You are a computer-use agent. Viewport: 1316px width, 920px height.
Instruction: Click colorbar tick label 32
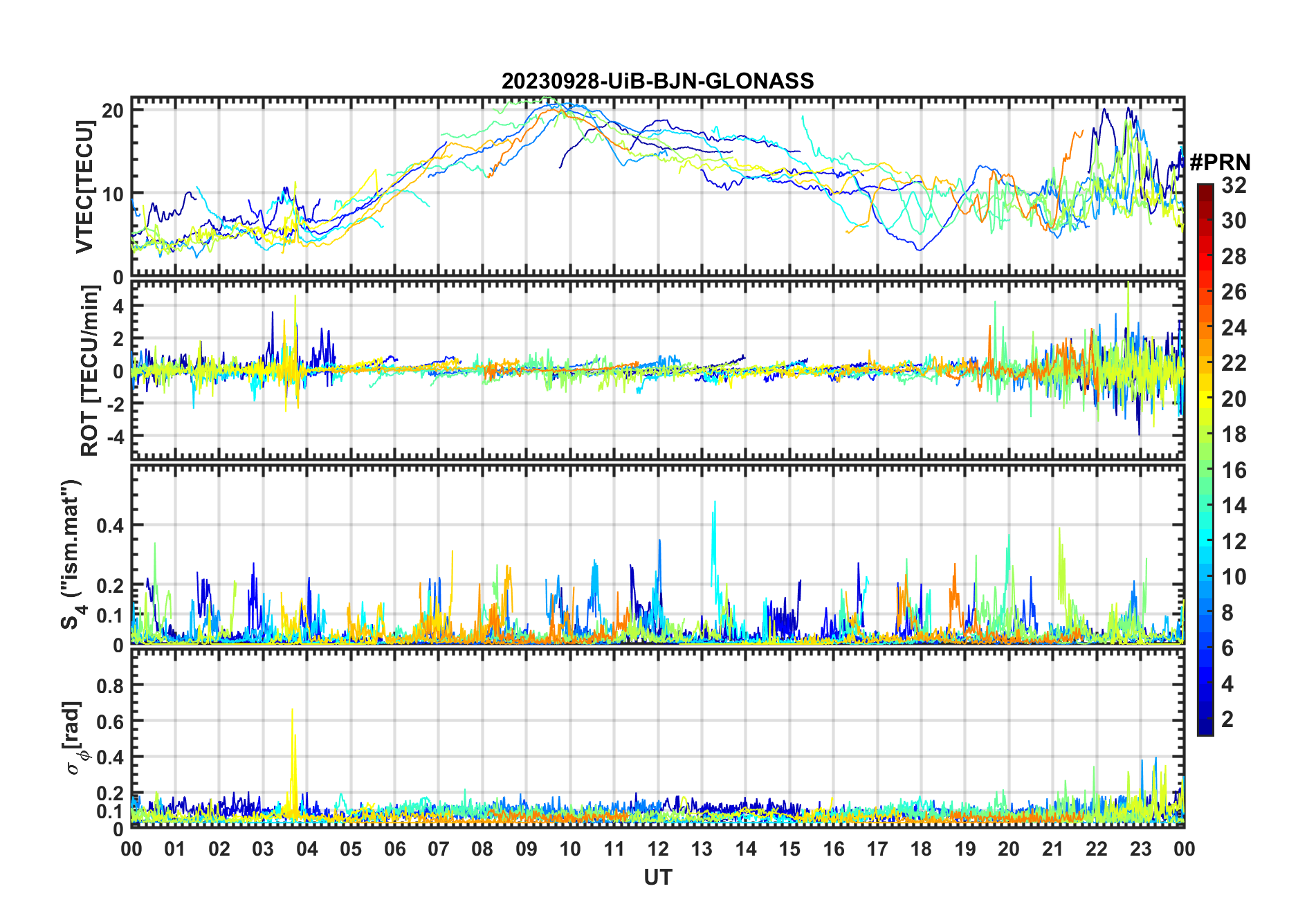pos(1234,185)
